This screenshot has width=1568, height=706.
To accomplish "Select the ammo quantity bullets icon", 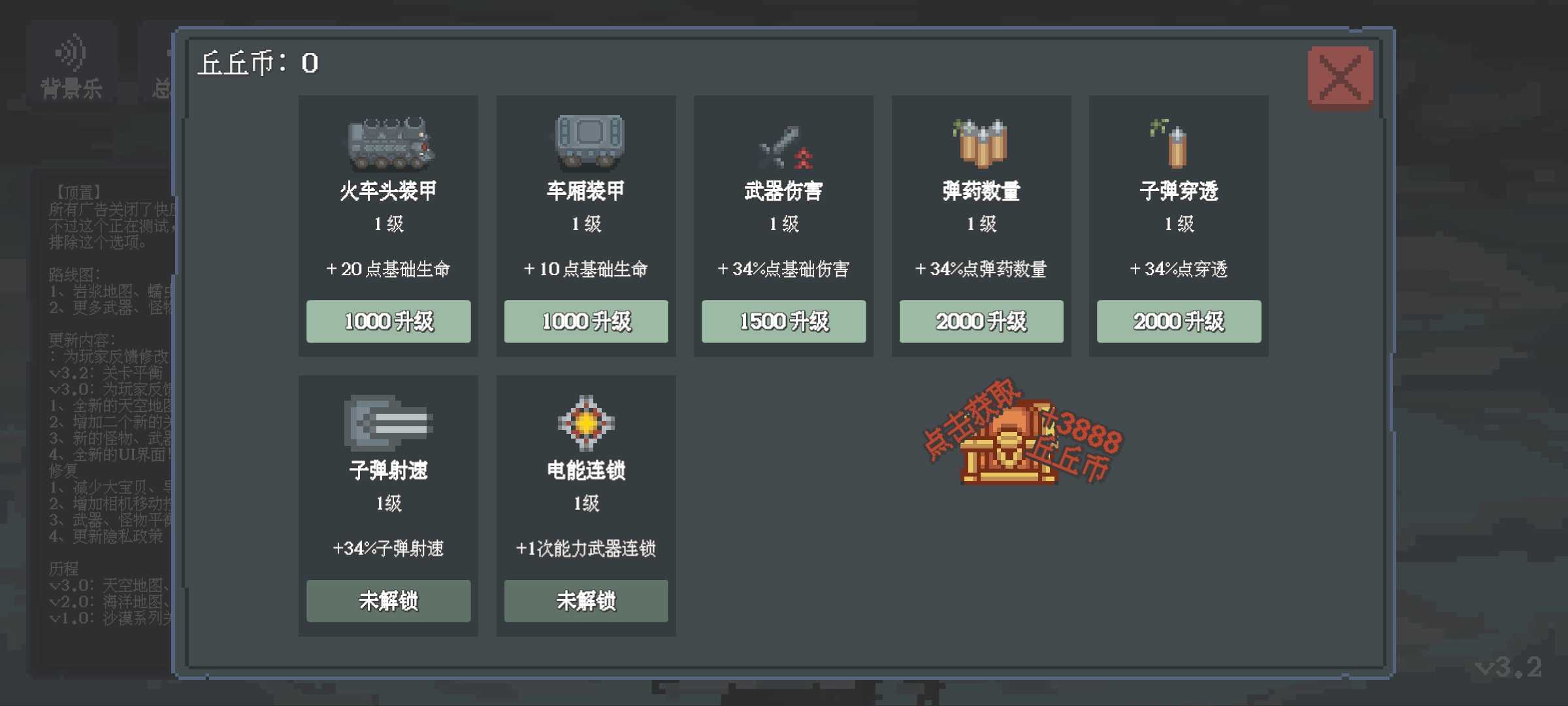I will tap(981, 143).
